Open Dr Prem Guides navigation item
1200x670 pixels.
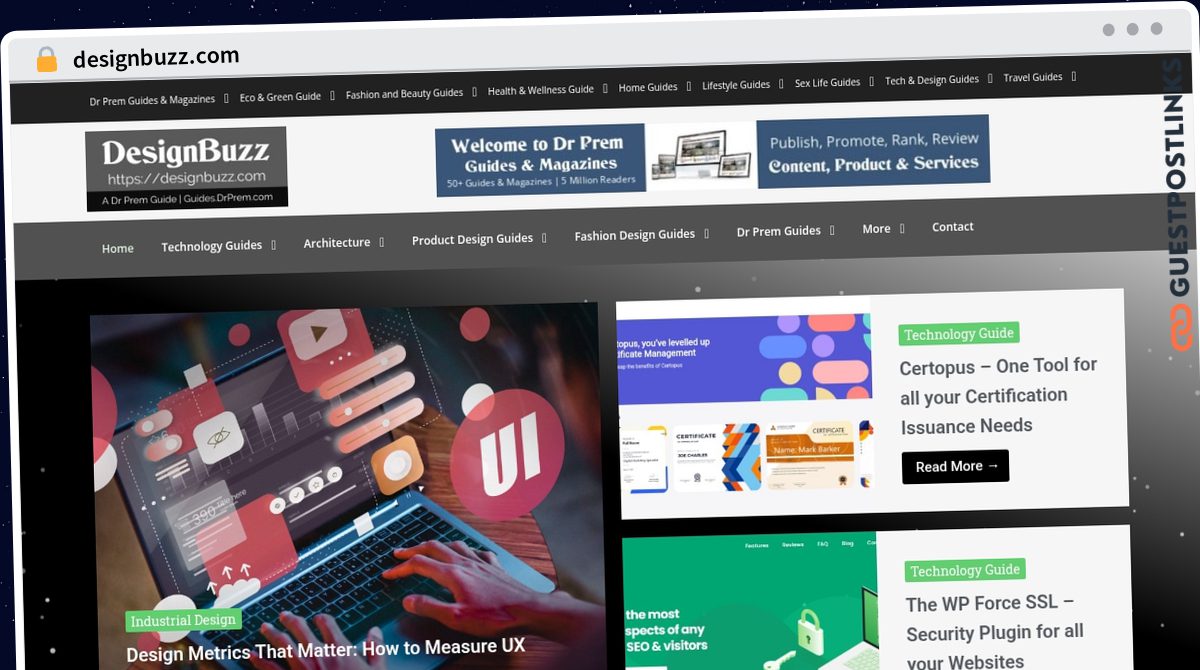pyautogui.click(x=779, y=231)
